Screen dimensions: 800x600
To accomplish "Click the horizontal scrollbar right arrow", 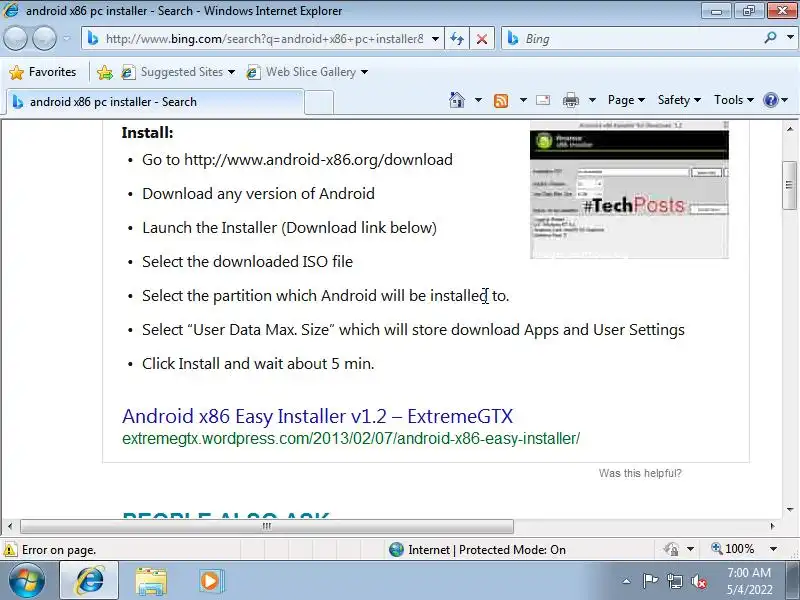I will 773,526.
